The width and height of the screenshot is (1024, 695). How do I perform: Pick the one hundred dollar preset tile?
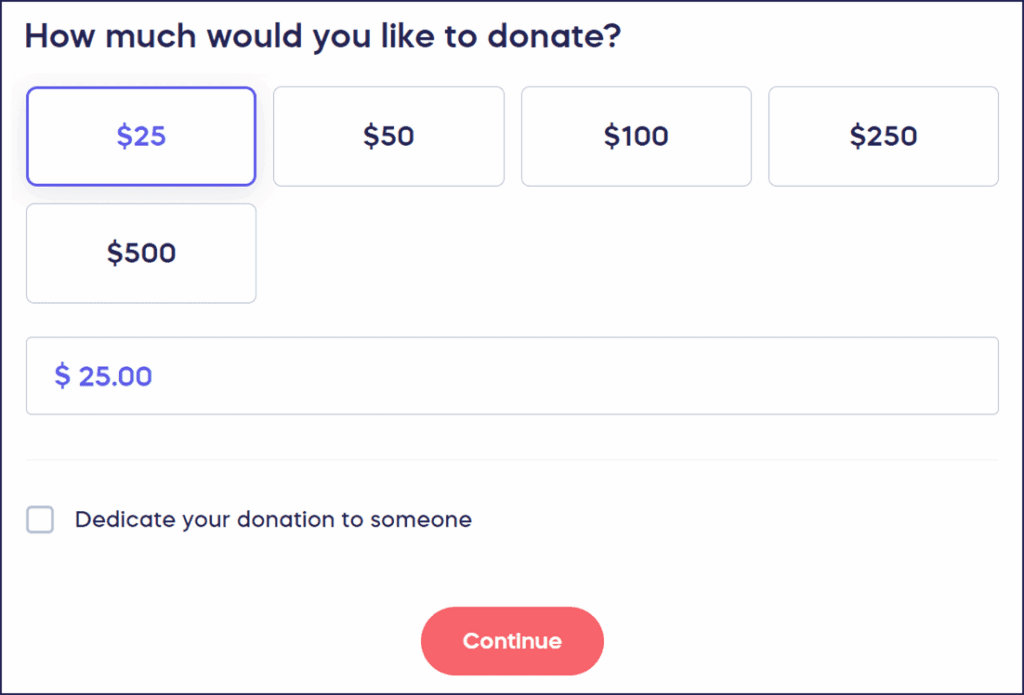point(636,136)
